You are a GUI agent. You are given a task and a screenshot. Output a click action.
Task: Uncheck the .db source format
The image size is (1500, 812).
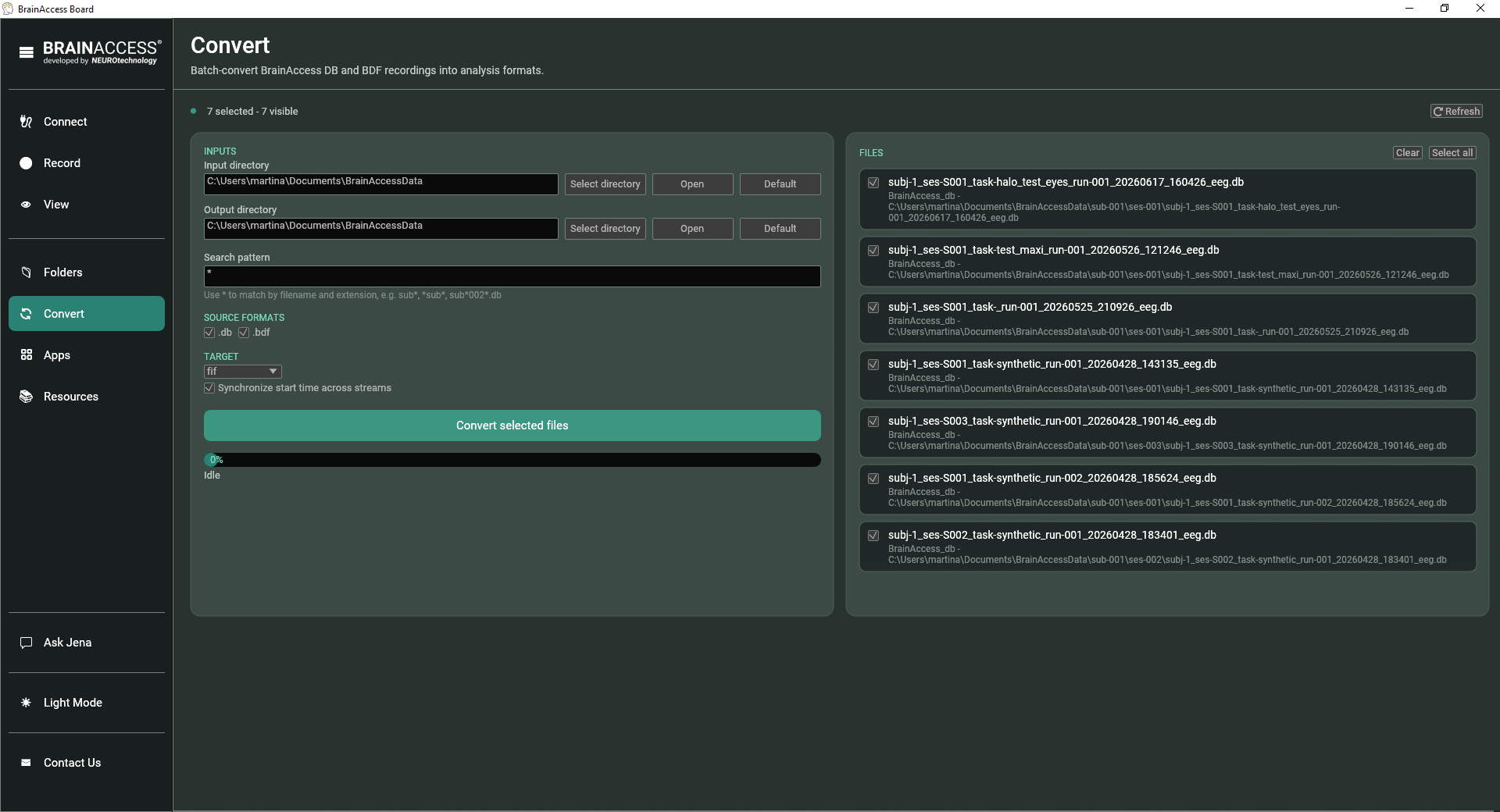pyautogui.click(x=209, y=333)
